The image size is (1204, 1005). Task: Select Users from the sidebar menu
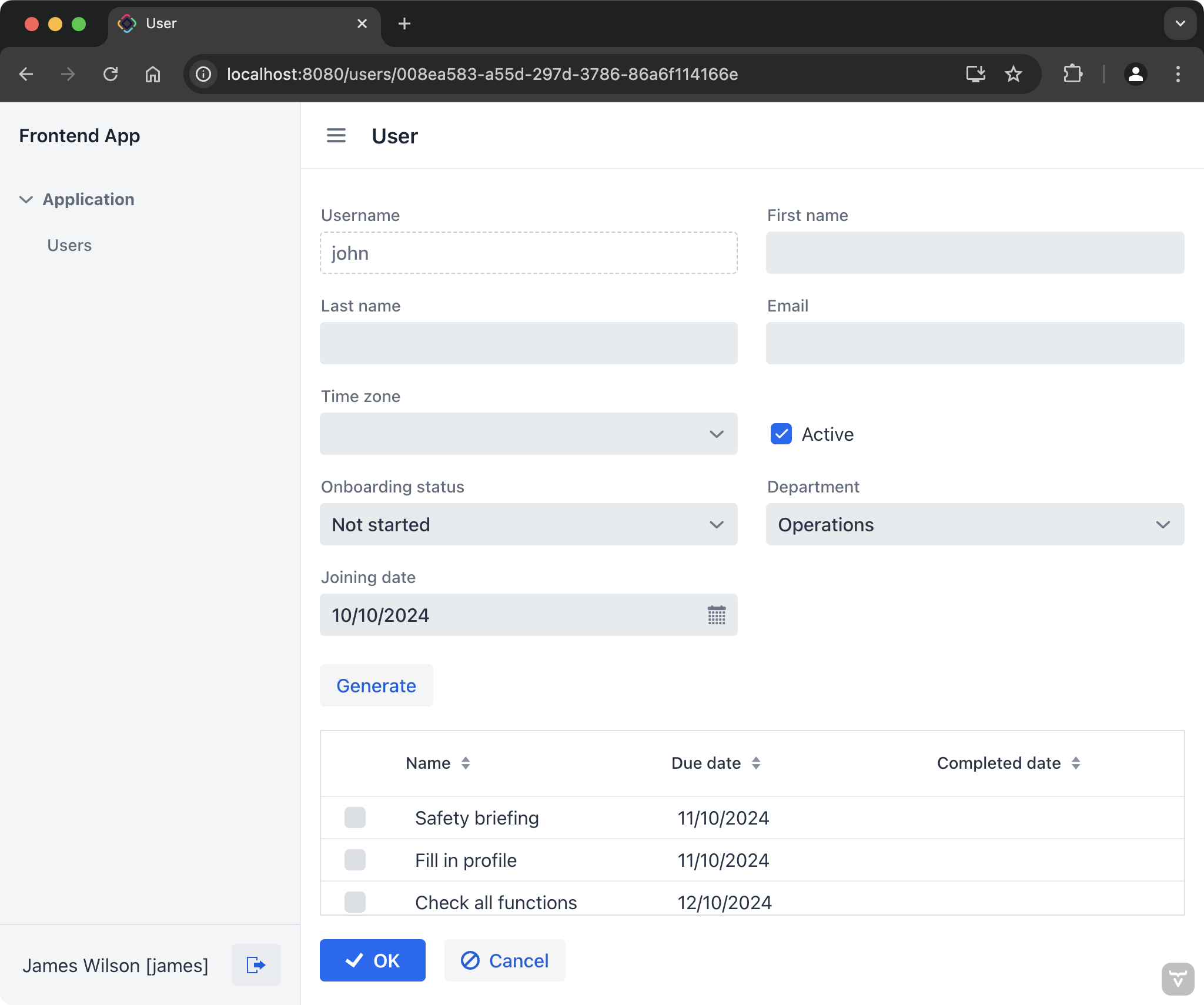pos(70,244)
